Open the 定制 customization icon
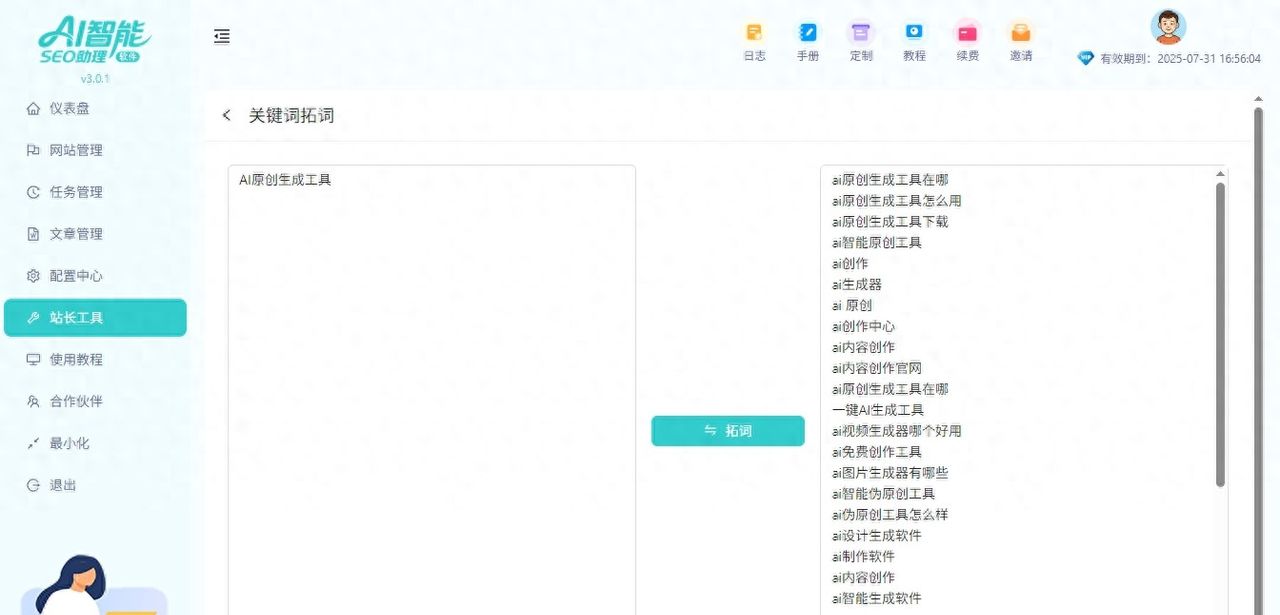 pyautogui.click(x=861, y=38)
